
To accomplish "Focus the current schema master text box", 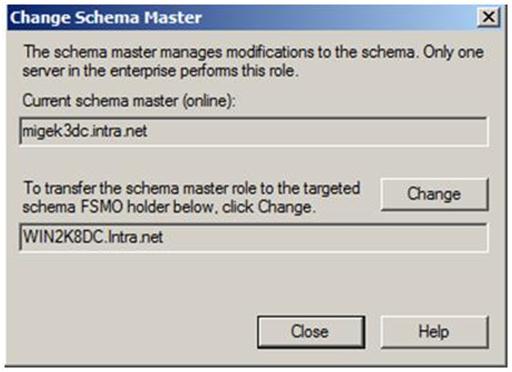I will coord(254,131).
